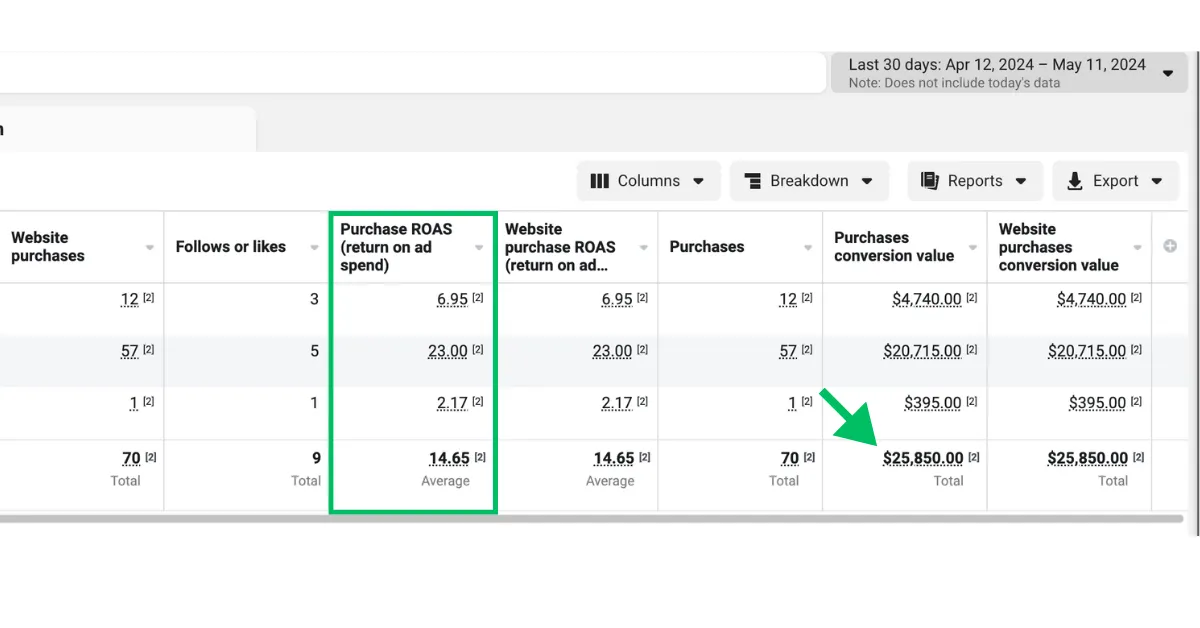The height and width of the screenshot is (628, 1200).
Task: Add a column with the plus icon
Action: point(1170,247)
